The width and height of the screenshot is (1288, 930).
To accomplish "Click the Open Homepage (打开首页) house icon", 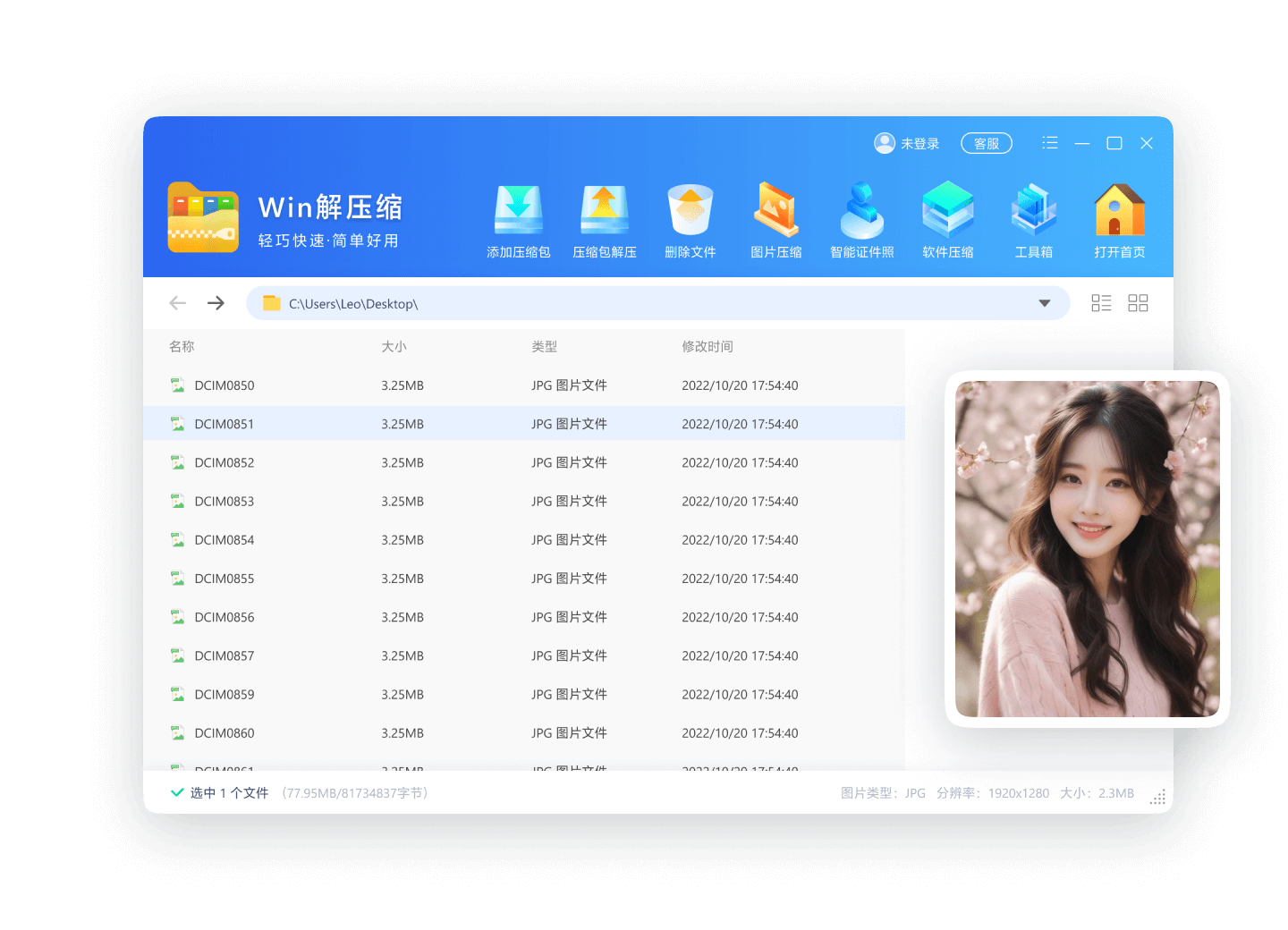I will (x=1119, y=211).
